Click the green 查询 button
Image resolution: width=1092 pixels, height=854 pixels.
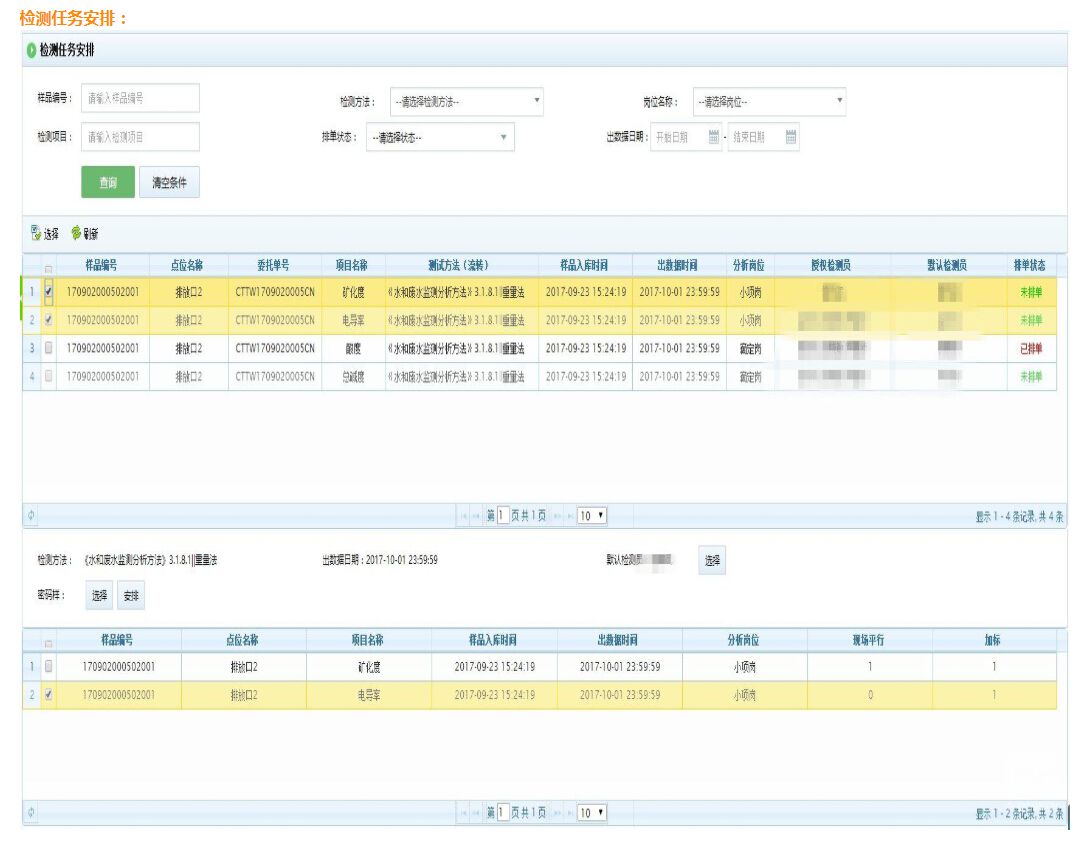pos(107,183)
